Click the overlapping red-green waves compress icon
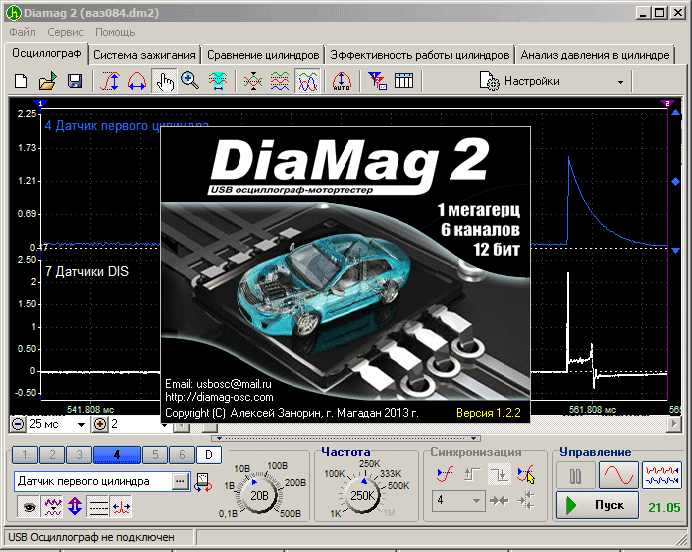Viewport: 692px width, 552px height. pos(253,81)
